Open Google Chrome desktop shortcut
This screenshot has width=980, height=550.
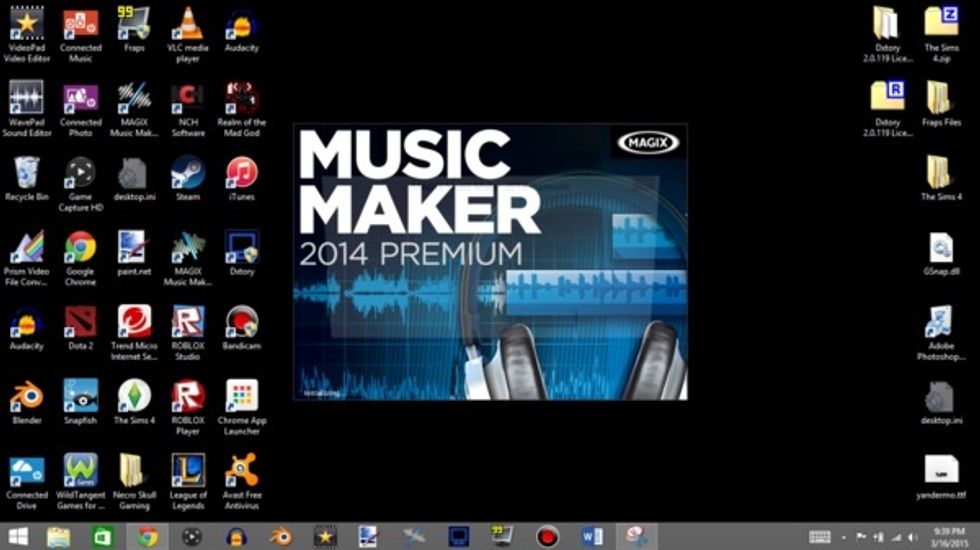(81, 258)
